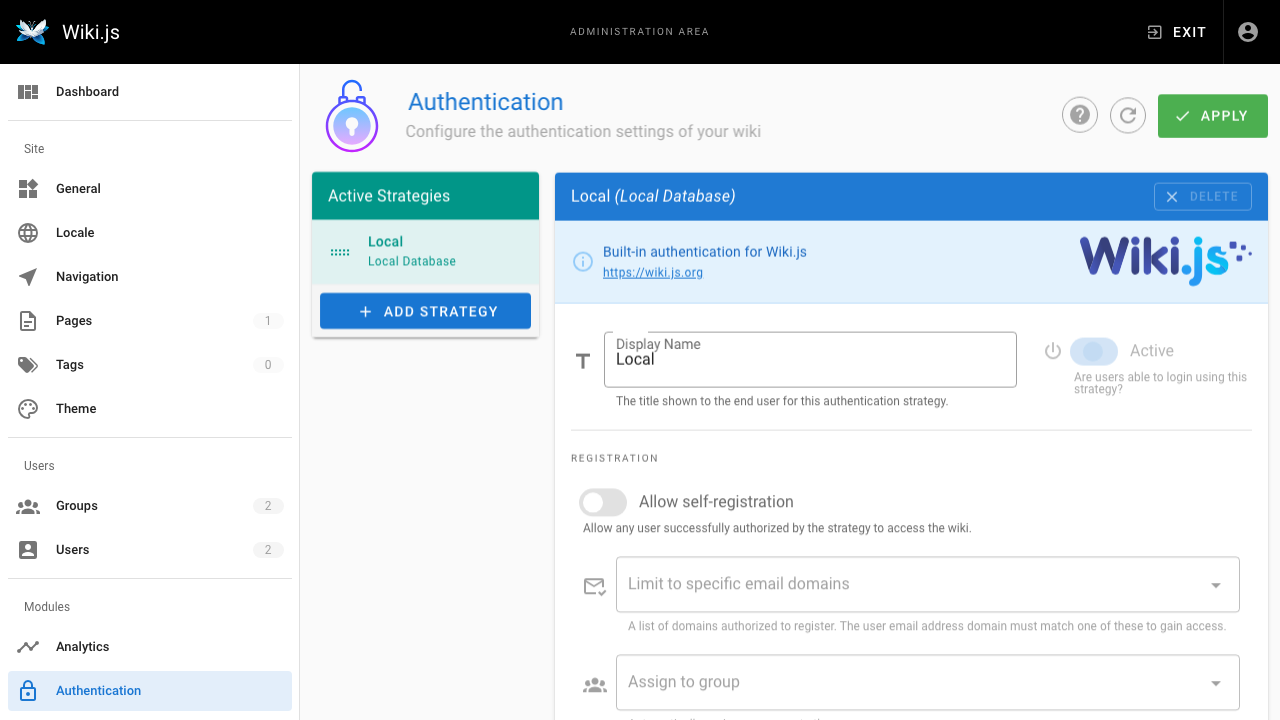Click the ADD STRATEGY button
Image resolution: width=1280 pixels, height=720 pixels.
(x=425, y=311)
